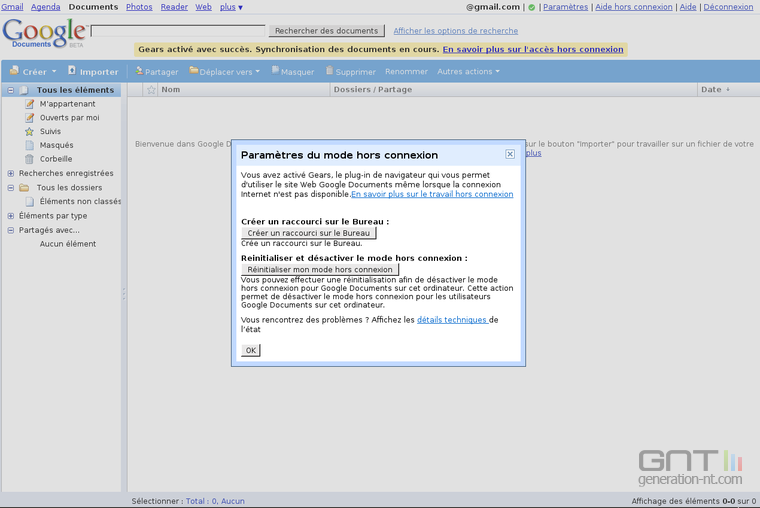
Task: Select Éléments non classés in sidebar
Action: pyautogui.click(x=80, y=201)
